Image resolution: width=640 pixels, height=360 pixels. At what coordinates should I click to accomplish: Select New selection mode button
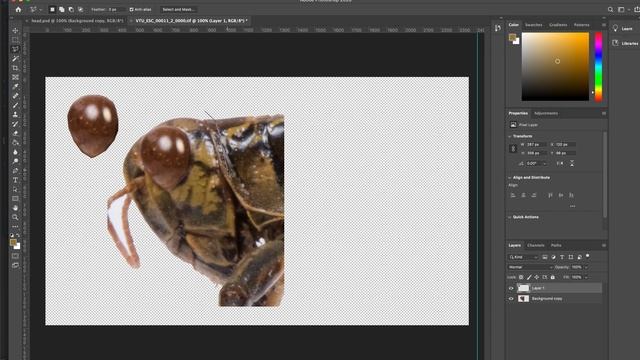point(52,9)
